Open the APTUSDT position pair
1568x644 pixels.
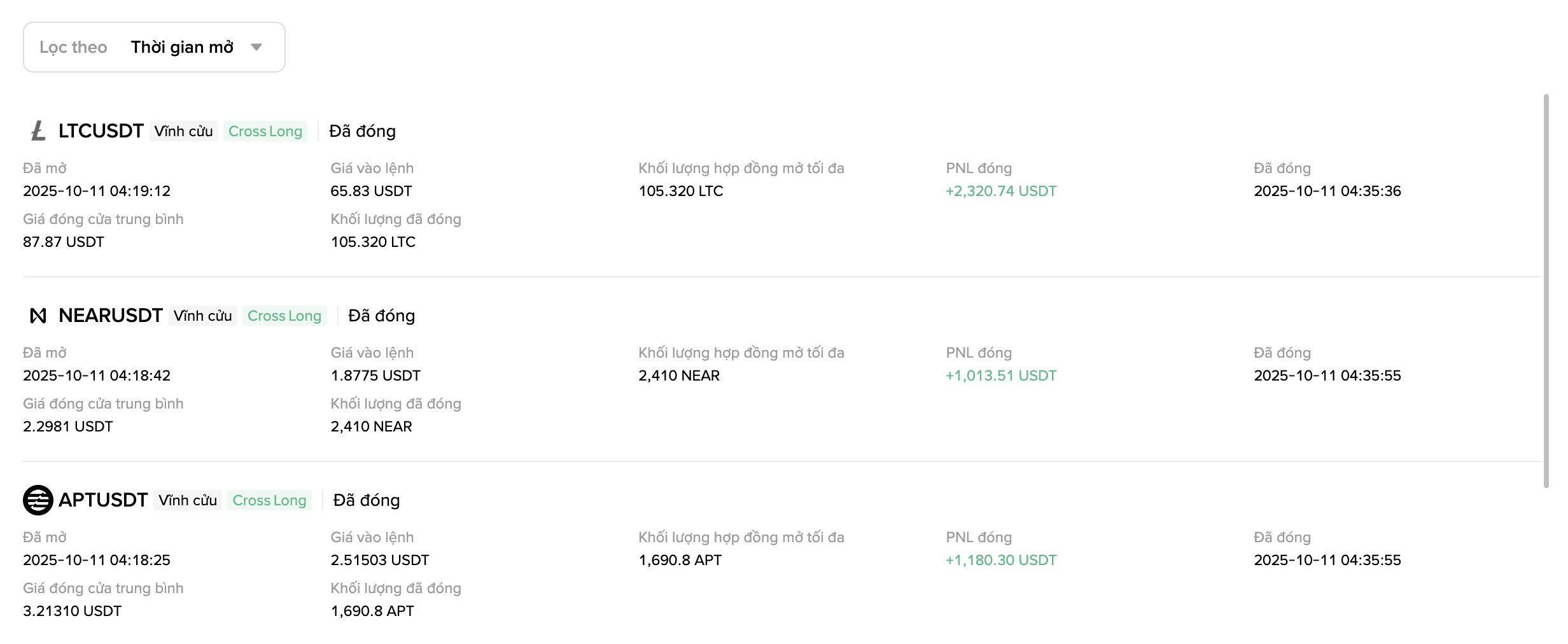point(103,500)
